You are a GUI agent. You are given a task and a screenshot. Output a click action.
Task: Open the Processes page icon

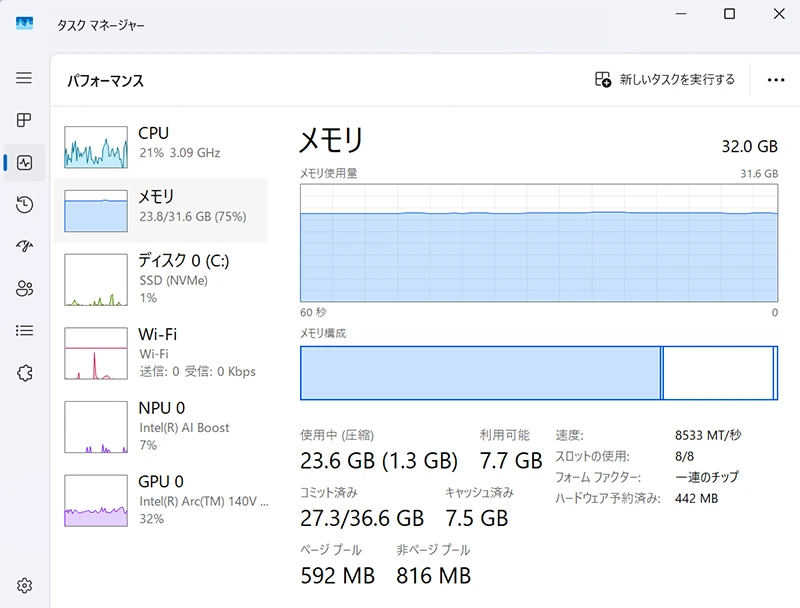24,120
